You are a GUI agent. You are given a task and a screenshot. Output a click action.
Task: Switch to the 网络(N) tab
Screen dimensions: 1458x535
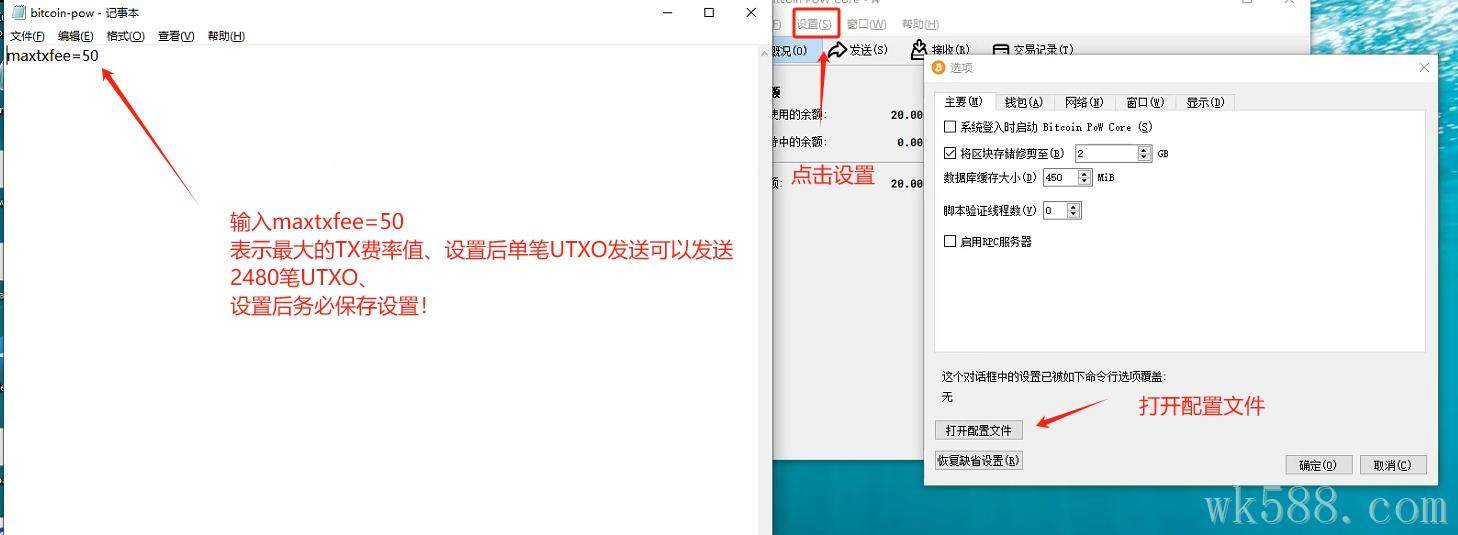coord(1083,102)
